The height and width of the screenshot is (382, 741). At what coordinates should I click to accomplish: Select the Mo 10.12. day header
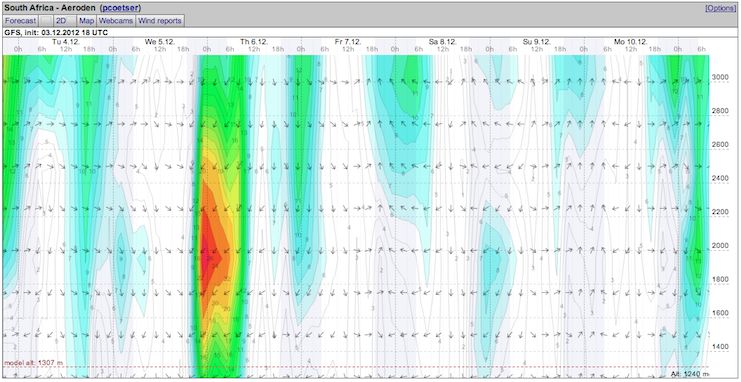(x=631, y=42)
